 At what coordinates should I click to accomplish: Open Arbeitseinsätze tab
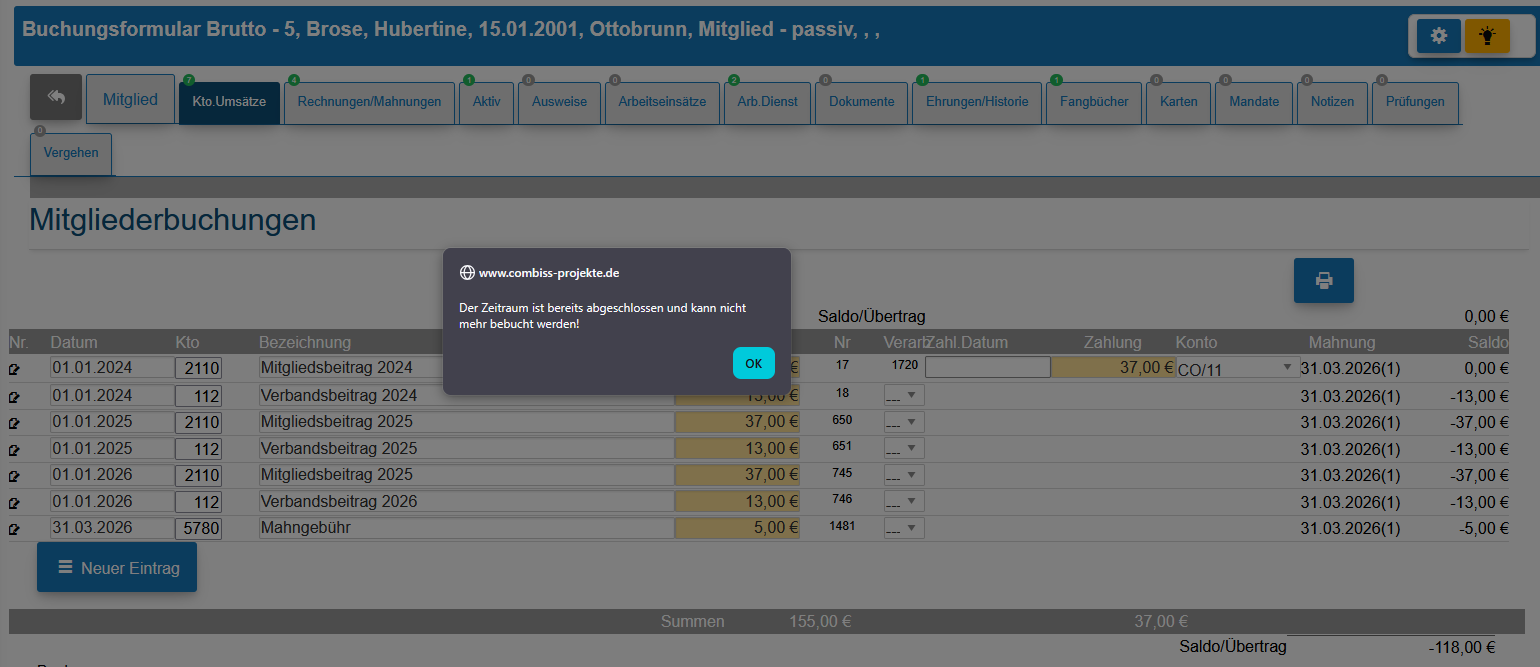click(662, 101)
